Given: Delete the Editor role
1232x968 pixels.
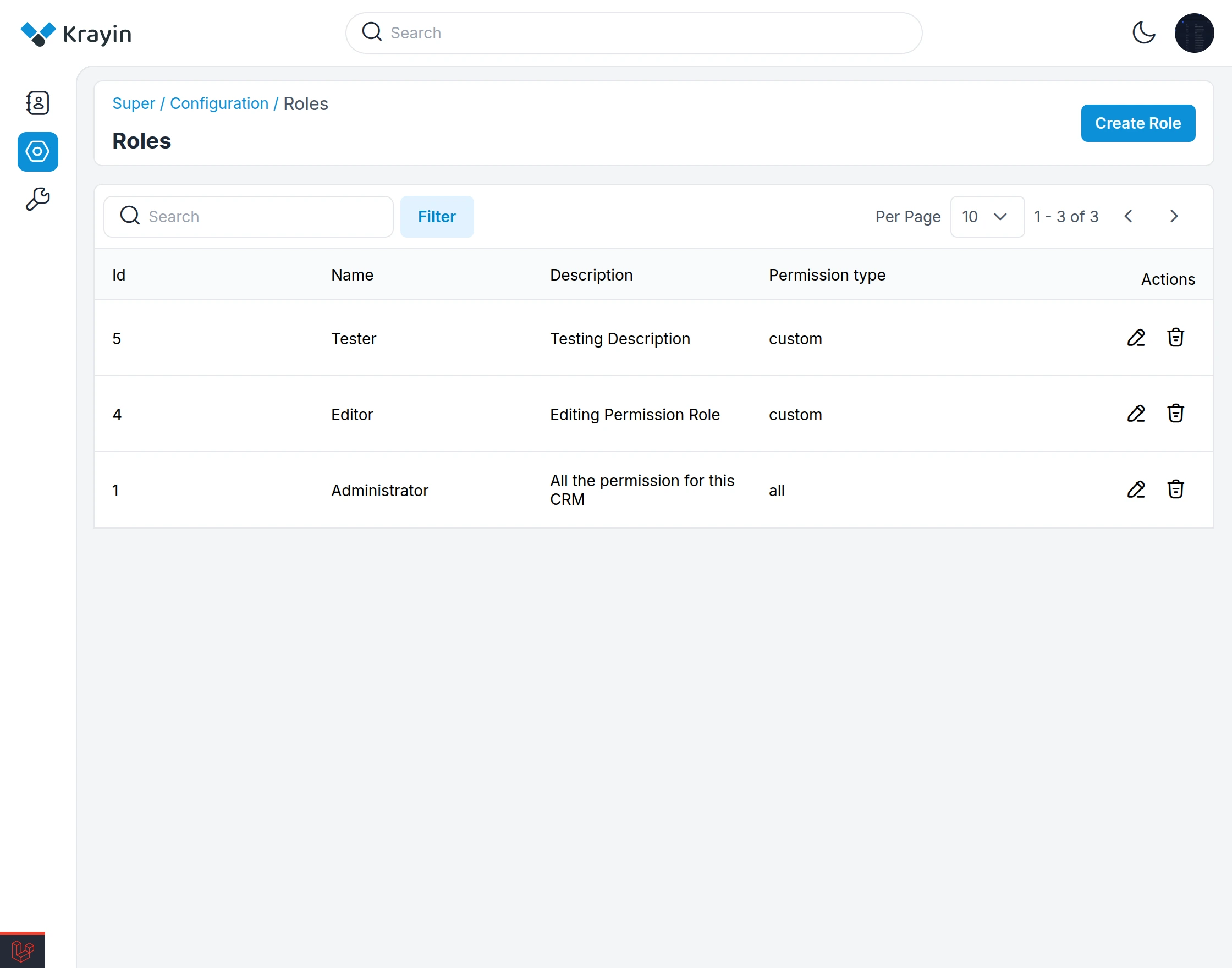Looking at the screenshot, I should pos(1175,414).
